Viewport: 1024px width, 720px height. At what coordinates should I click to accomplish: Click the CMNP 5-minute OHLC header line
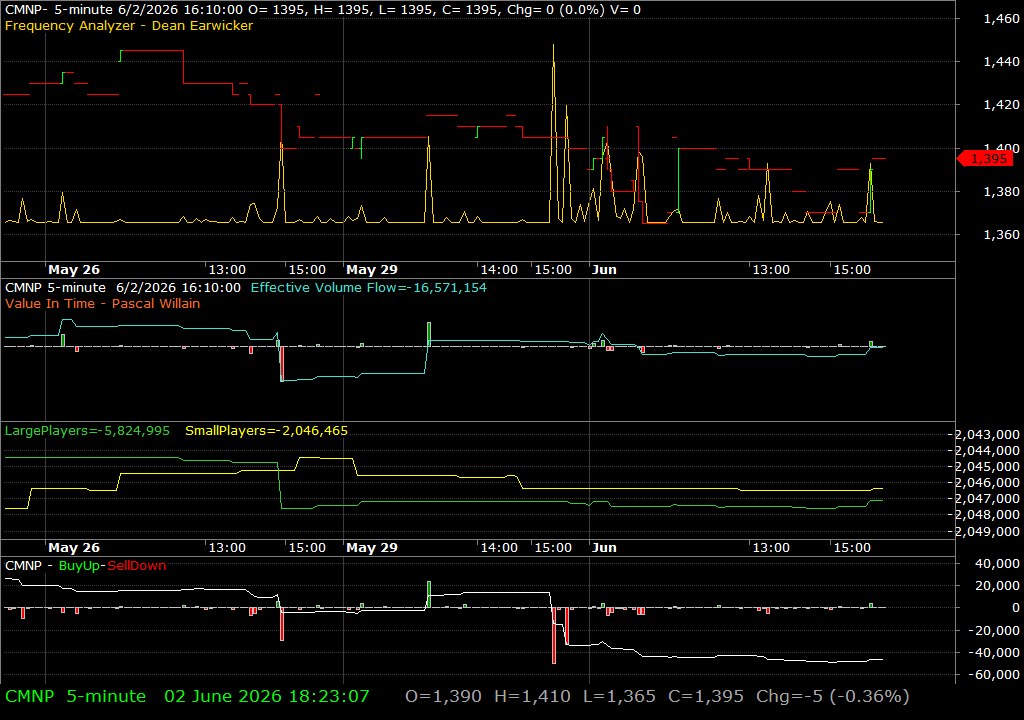323,10
